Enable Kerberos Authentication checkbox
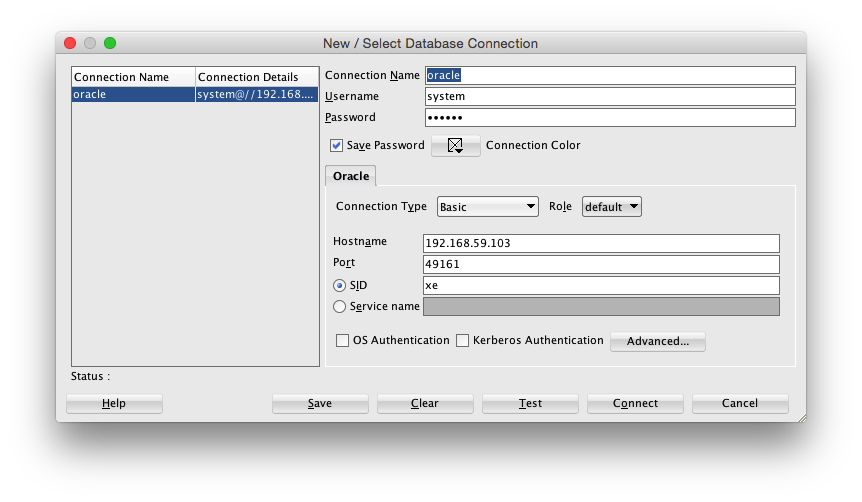This screenshot has height=502, width=862. pos(463,341)
